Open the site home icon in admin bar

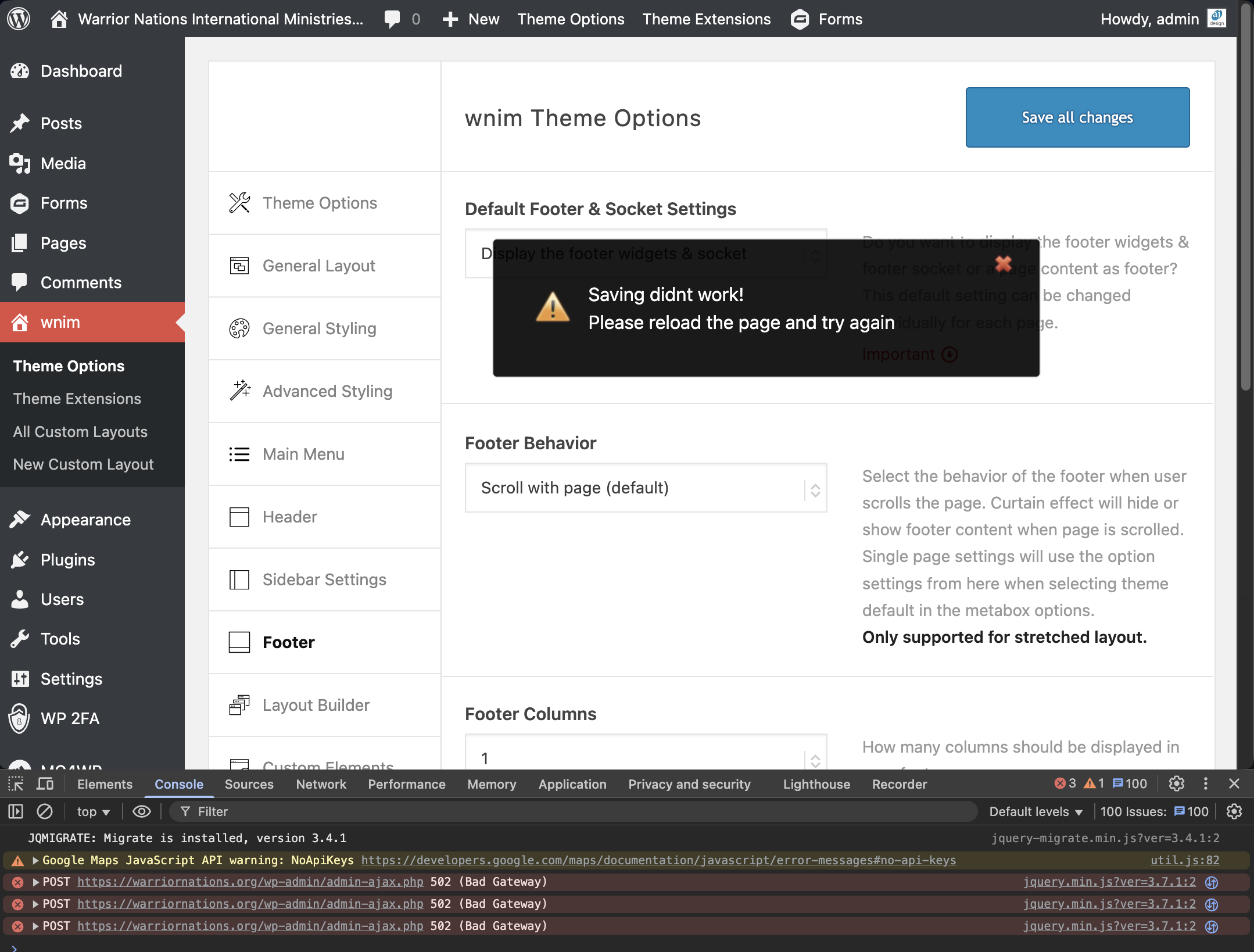(59, 19)
